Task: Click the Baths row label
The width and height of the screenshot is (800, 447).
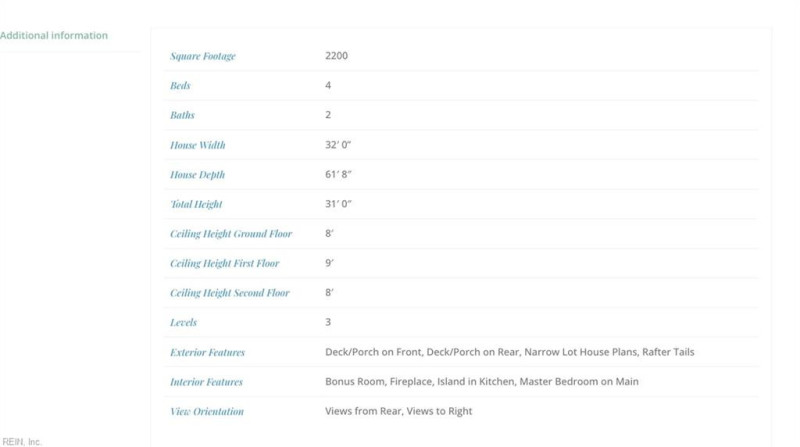Action: click(x=182, y=115)
